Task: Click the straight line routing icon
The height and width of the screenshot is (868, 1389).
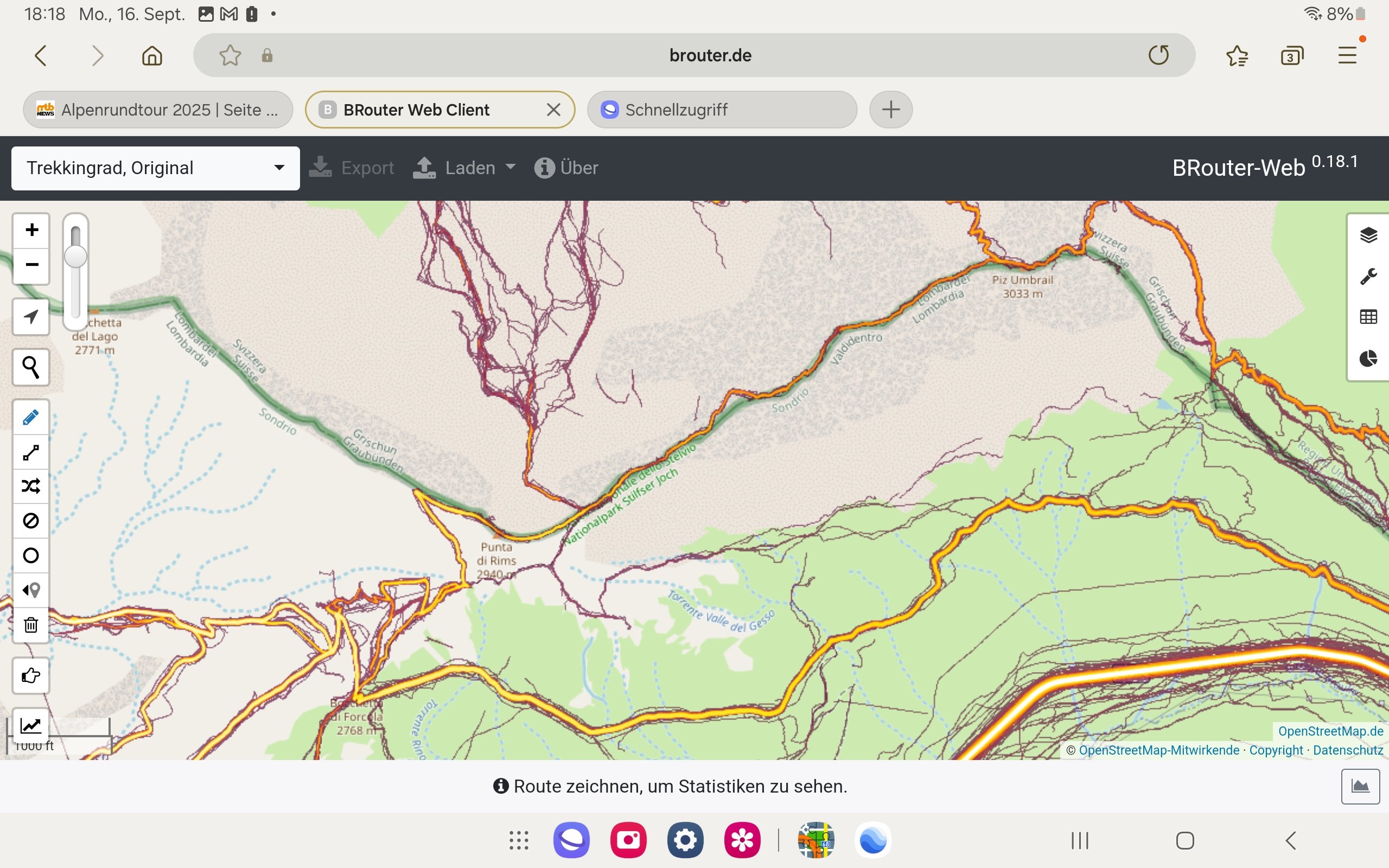Action: coord(31,452)
